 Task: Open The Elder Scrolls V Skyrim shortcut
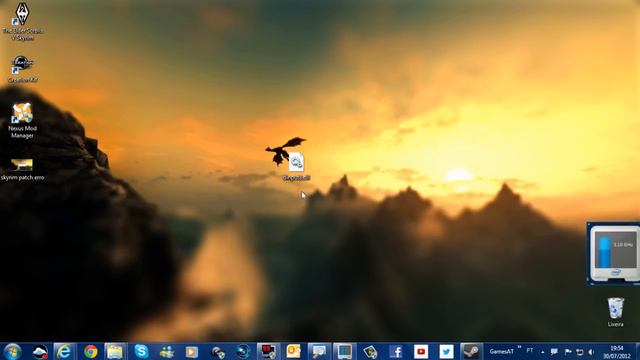[x=22, y=22]
